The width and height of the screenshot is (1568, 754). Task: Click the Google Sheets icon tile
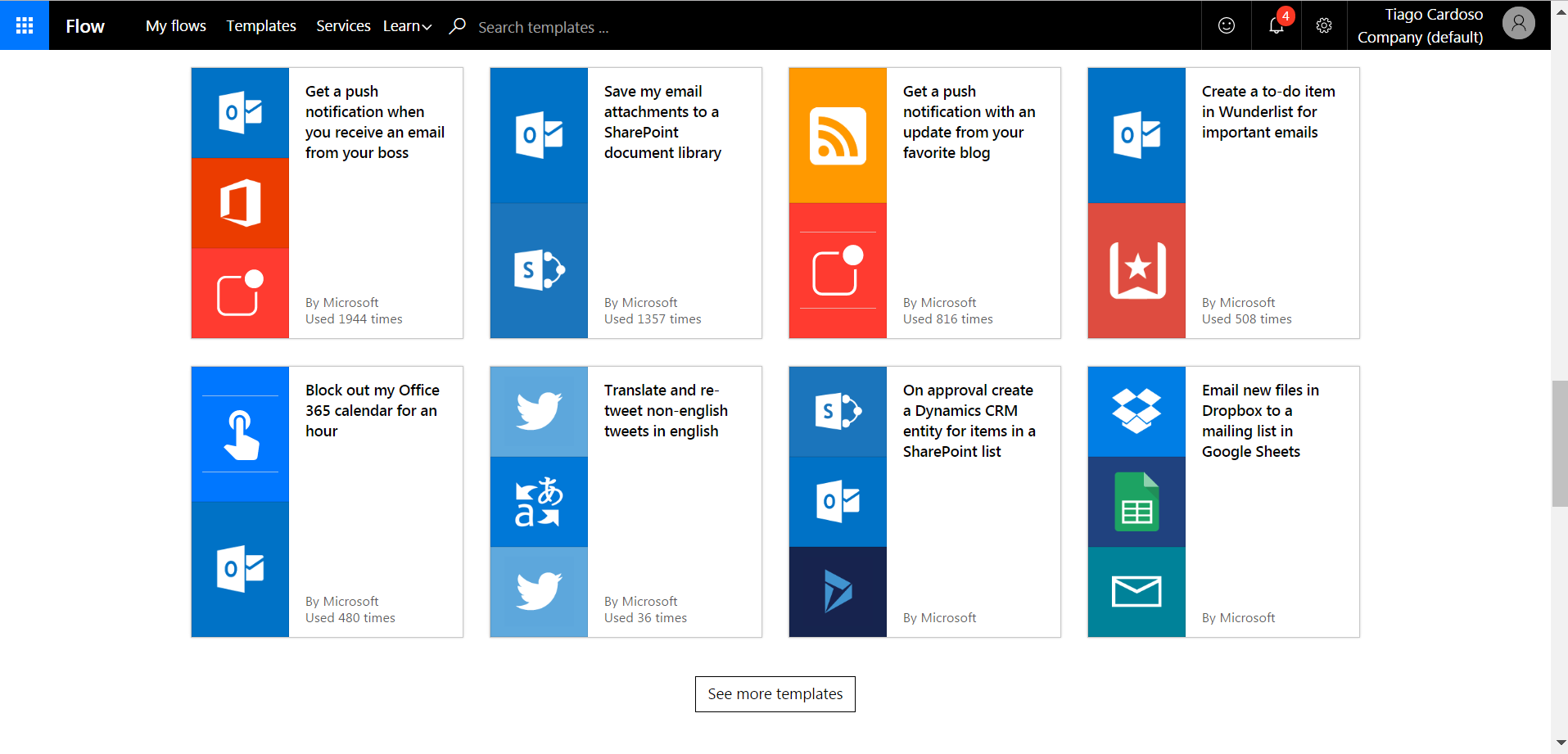point(1136,502)
